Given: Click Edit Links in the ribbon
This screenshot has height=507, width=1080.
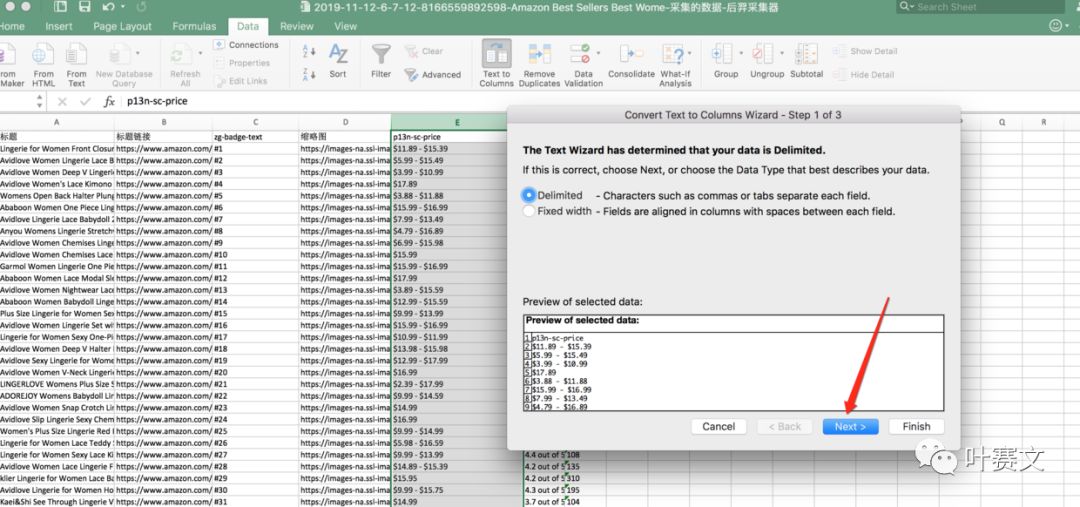Looking at the screenshot, I should (x=240, y=81).
